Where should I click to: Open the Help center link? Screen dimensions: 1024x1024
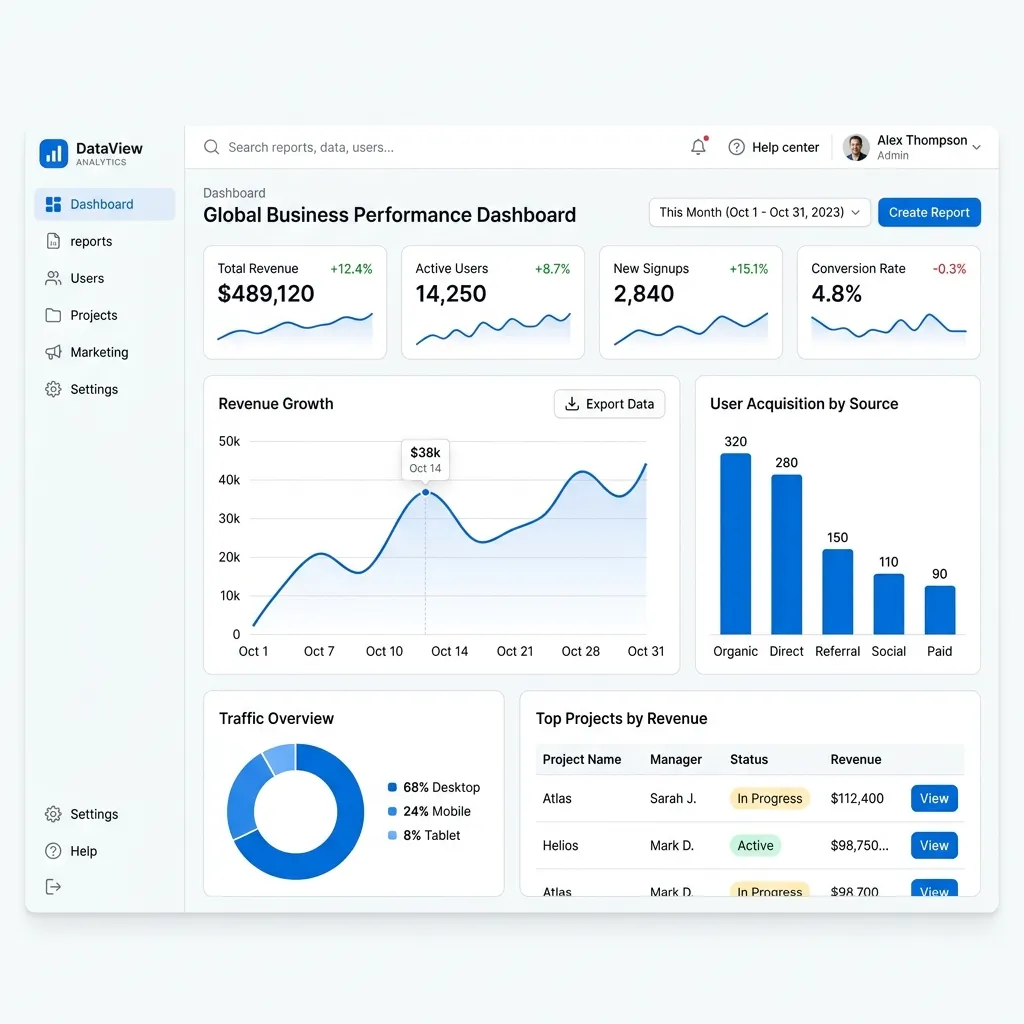click(774, 148)
